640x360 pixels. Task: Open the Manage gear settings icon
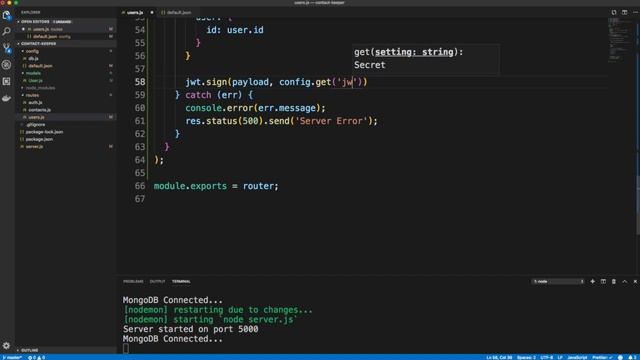7,346
